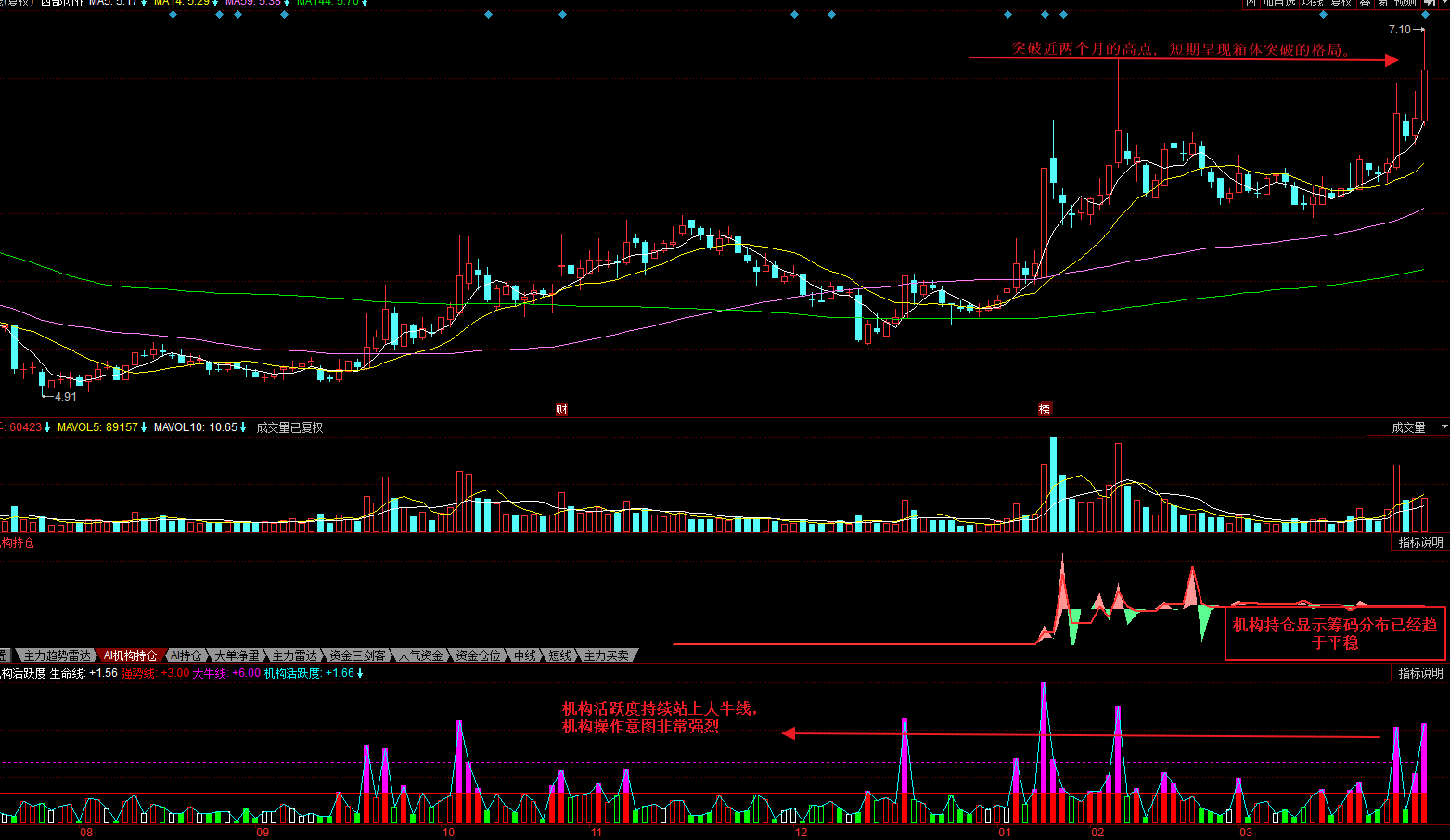Click the 机构活跃度 value arrow indicator
Viewport: 1450px width, 840px height.
click(x=360, y=673)
